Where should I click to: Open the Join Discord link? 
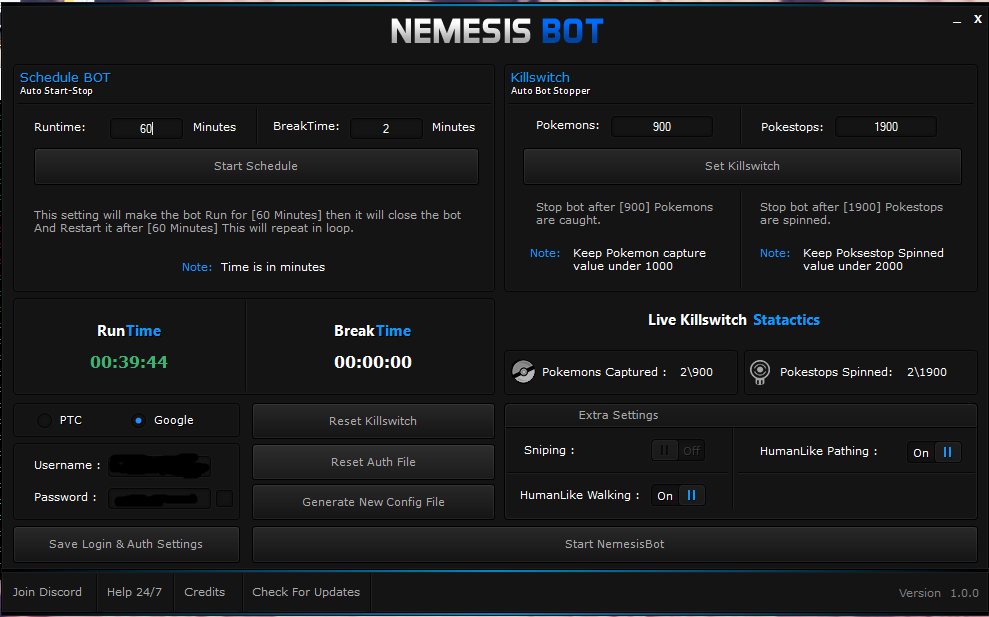click(47, 592)
